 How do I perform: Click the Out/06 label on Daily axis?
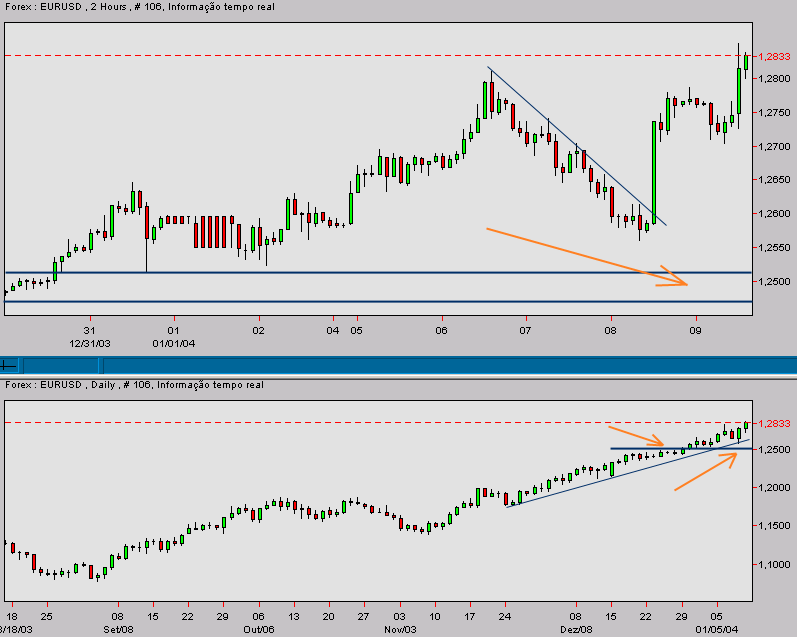pos(259,629)
